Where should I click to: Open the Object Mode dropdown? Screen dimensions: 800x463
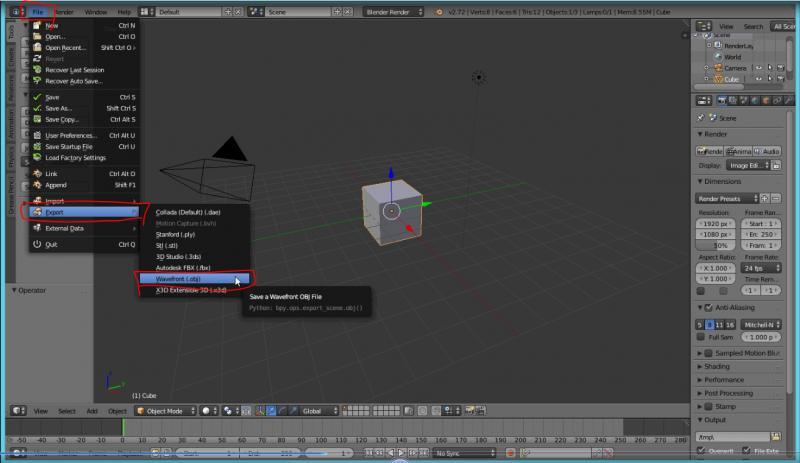[x=165, y=410]
